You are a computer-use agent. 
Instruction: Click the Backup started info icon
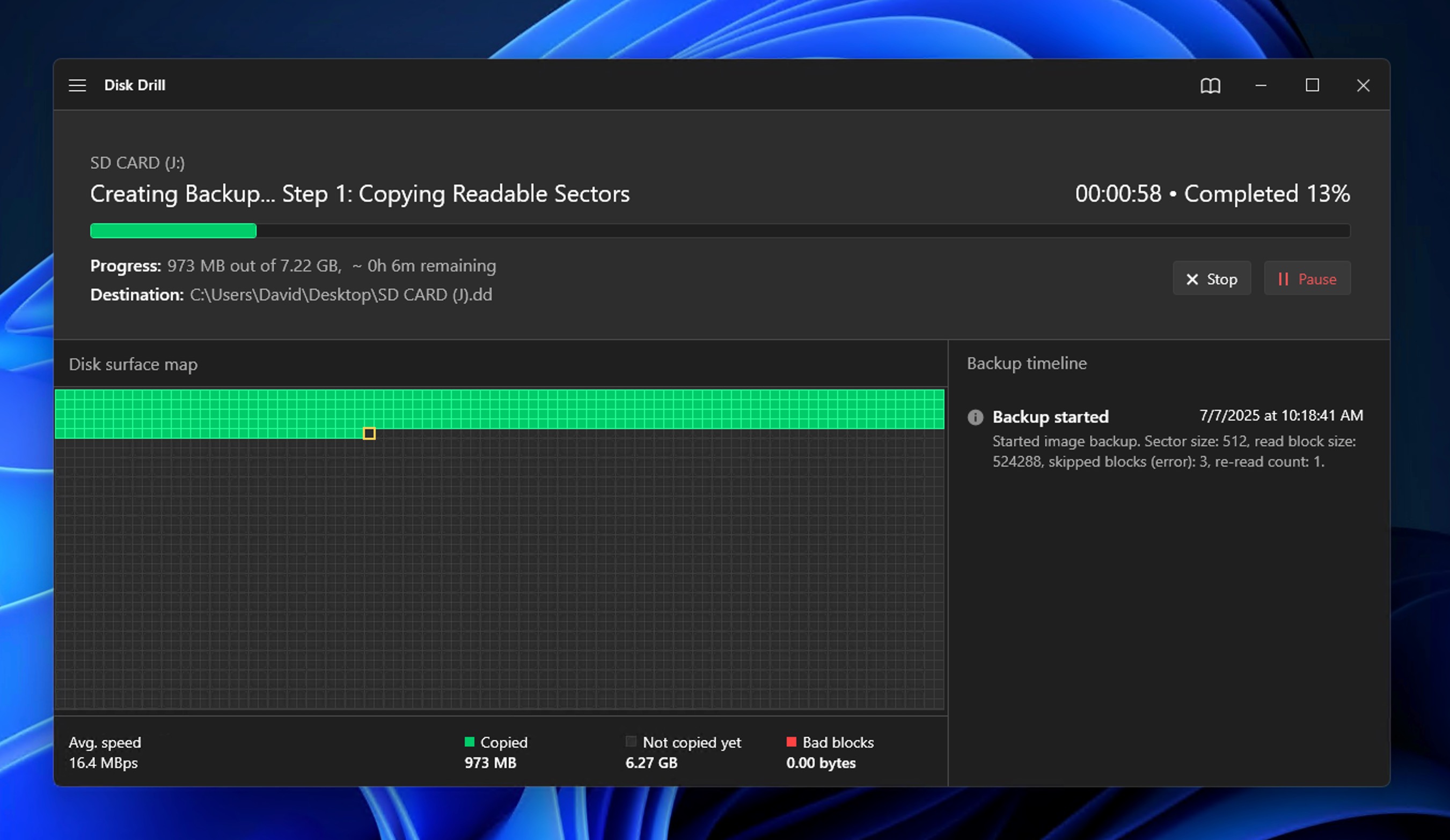[975, 417]
